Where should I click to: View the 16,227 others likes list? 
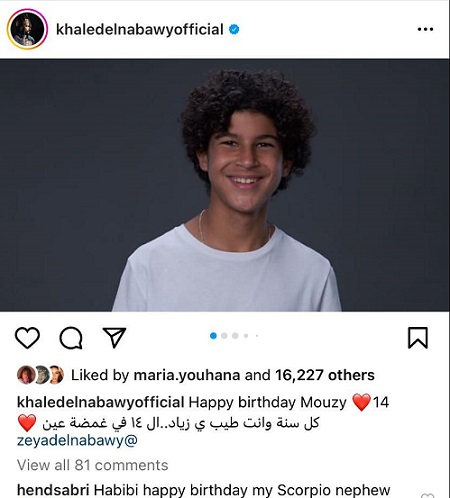point(325,375)
